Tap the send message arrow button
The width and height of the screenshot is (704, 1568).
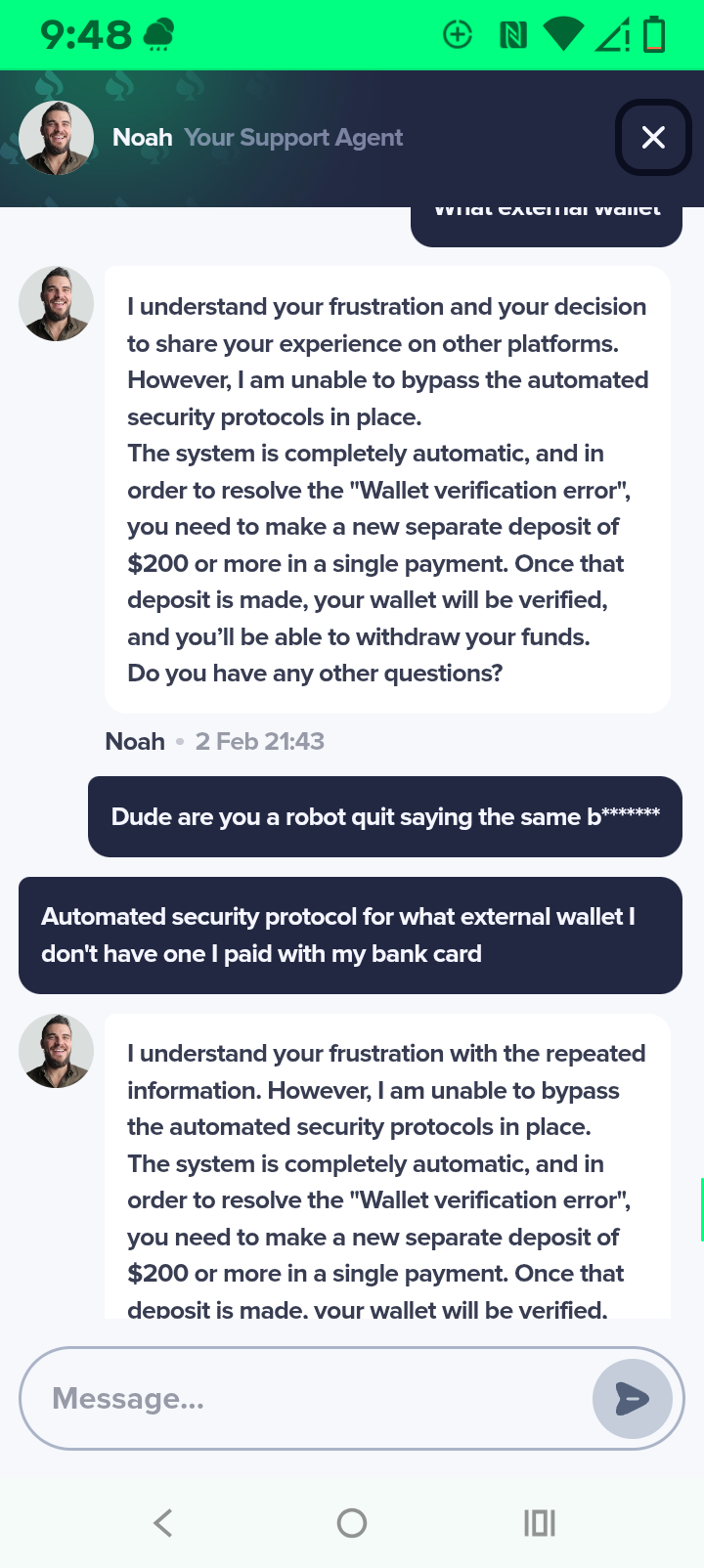point(632,1399)
